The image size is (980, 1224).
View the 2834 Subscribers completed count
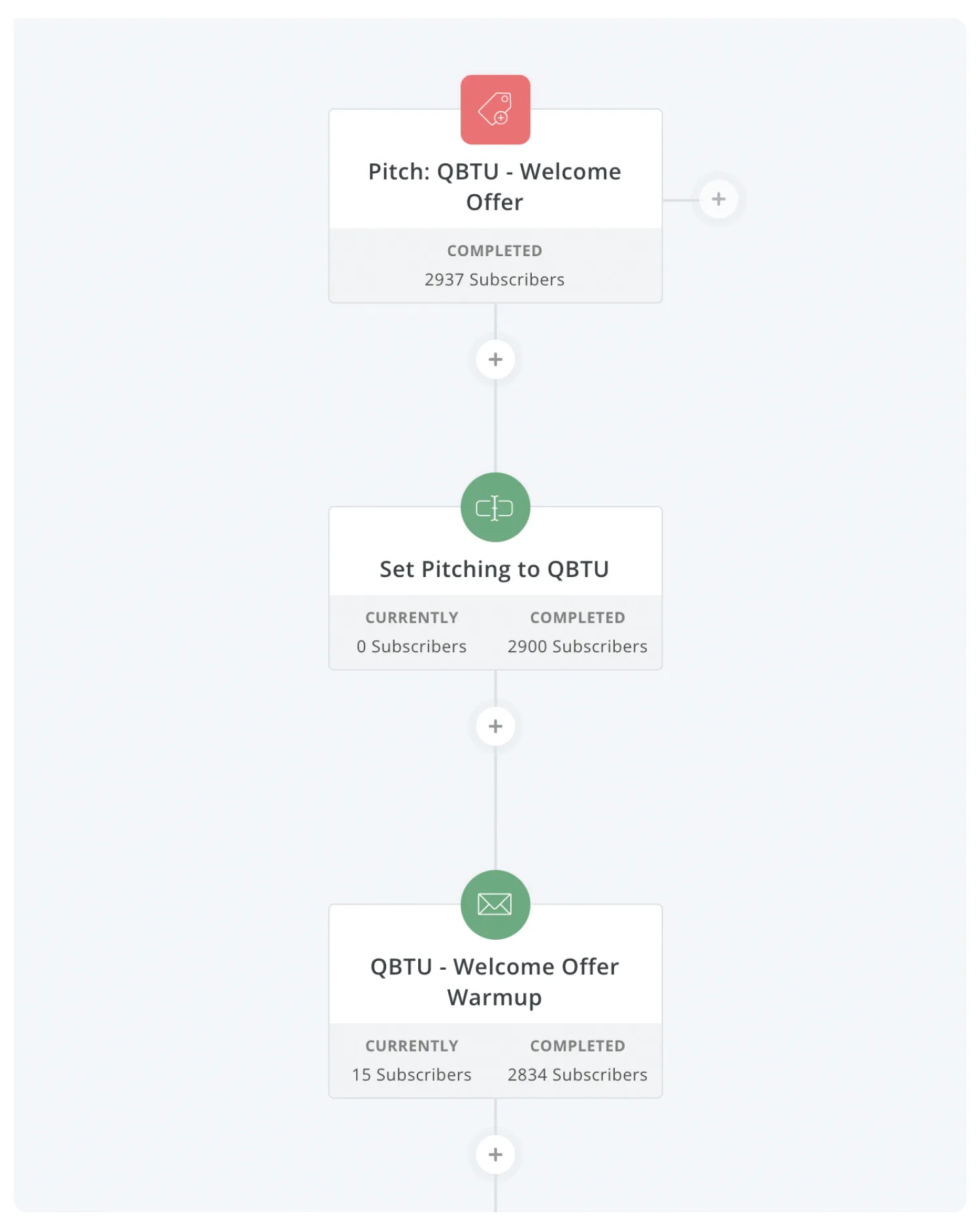tap(578, 1075)
